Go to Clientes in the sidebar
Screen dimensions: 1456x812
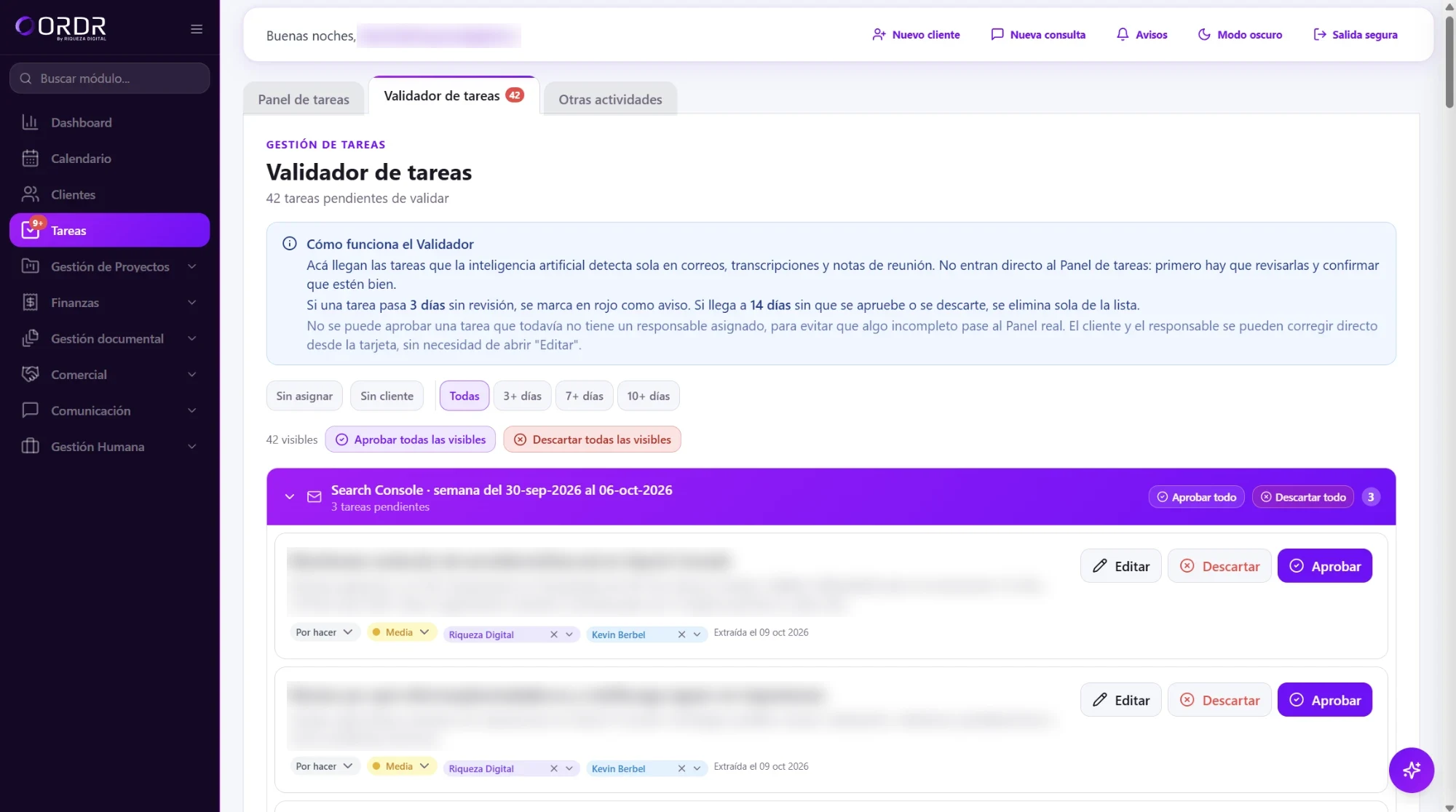pos(109,194)
